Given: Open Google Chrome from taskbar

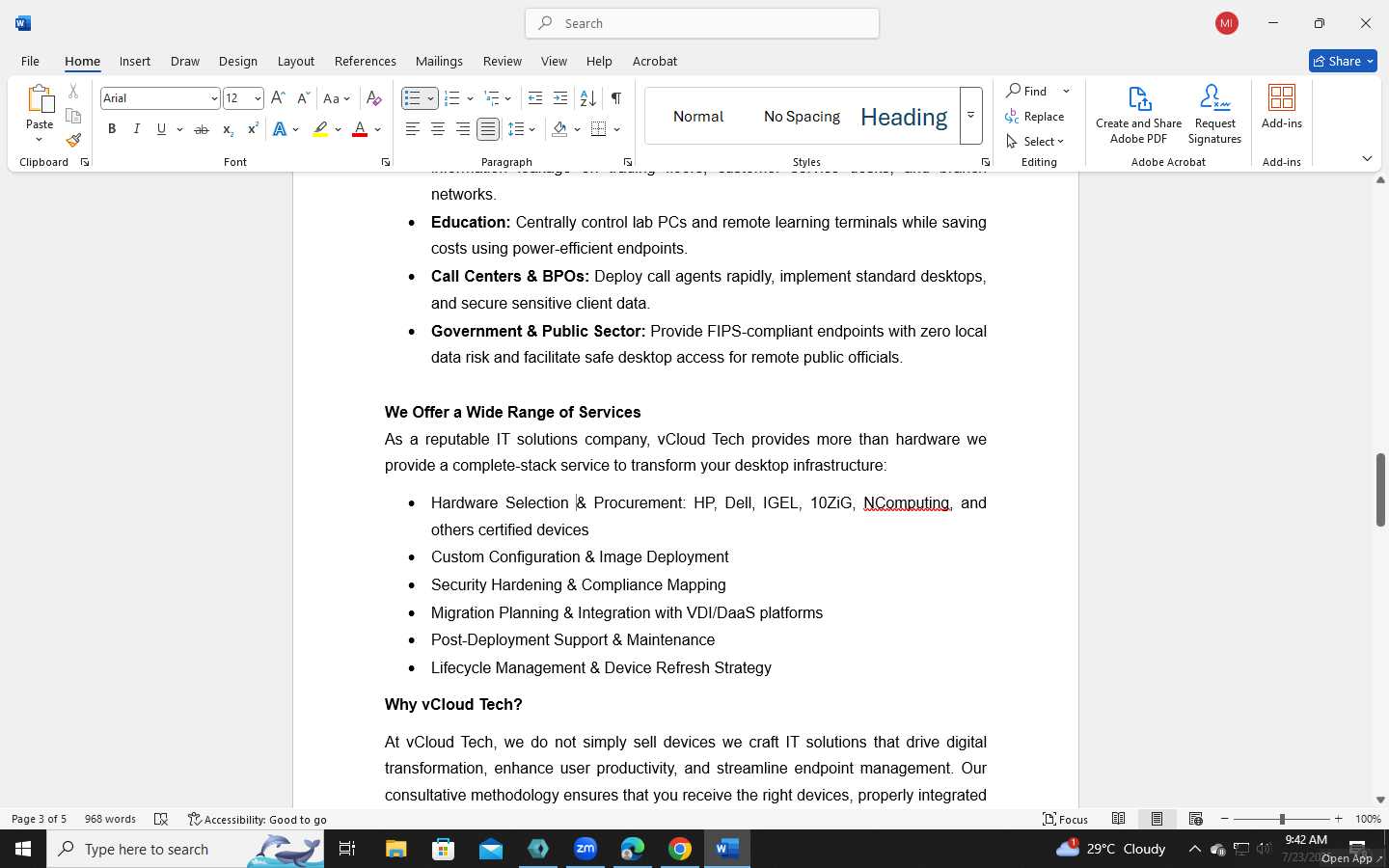Looking at the screenshot, I should (x=680, y=849).
